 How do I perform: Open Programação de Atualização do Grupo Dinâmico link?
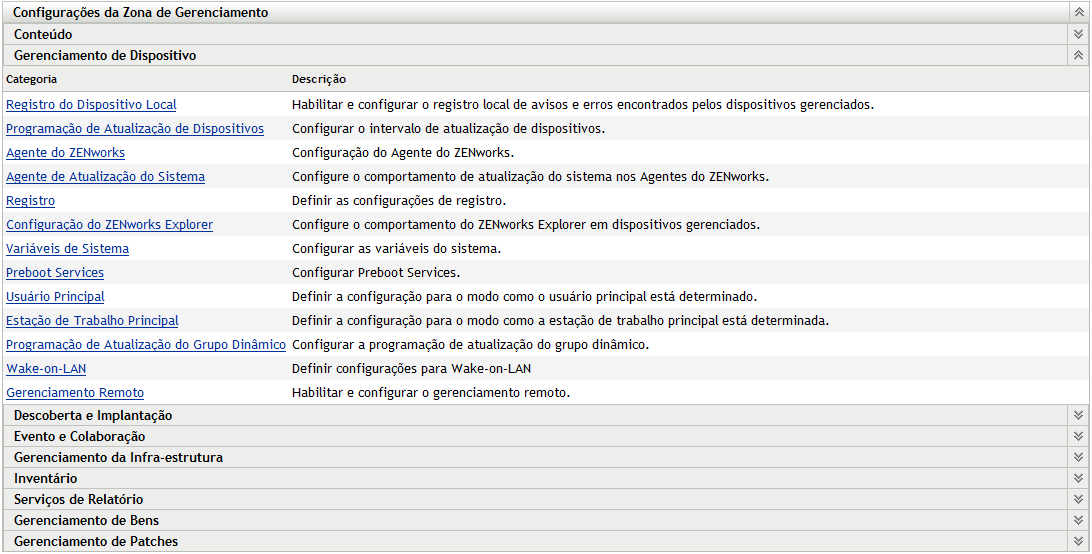click(x=146, y=345)
